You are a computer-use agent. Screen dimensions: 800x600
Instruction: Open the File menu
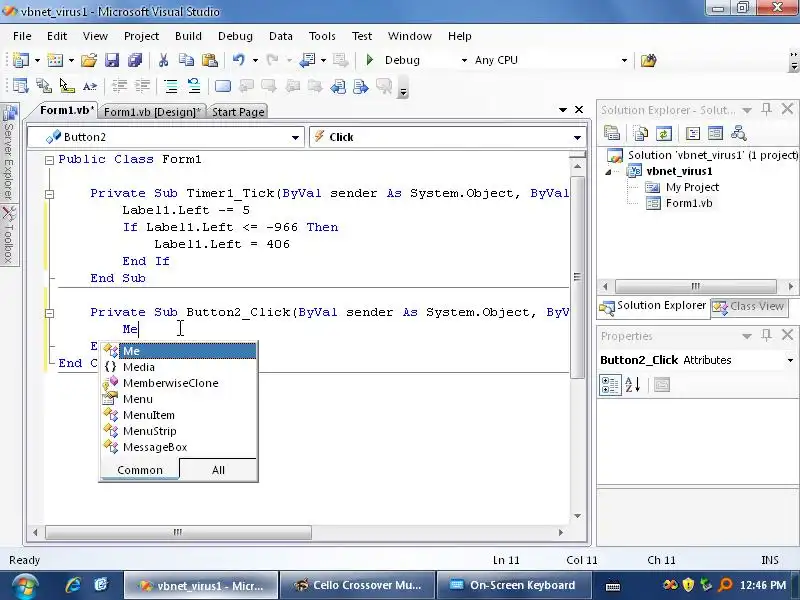pyautogui.click(x=22, y=36)
